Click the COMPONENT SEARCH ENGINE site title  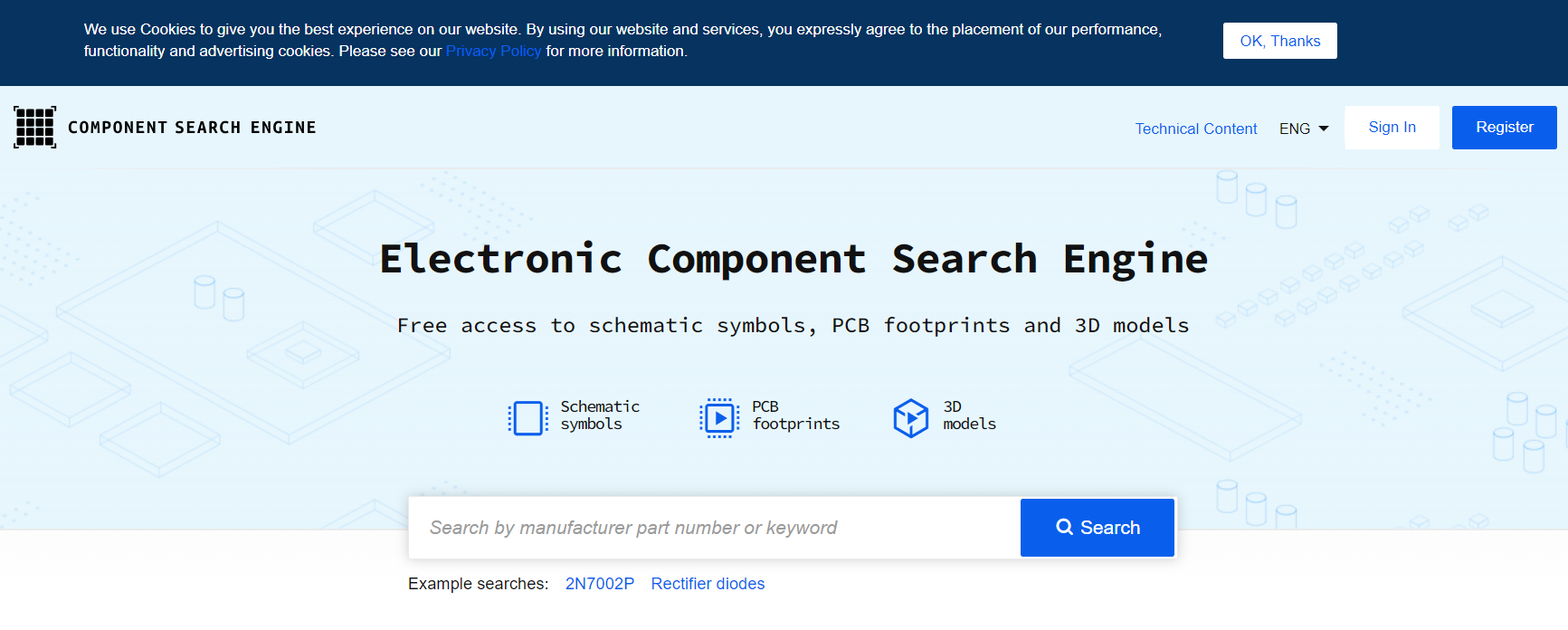(x=192, y=128)
